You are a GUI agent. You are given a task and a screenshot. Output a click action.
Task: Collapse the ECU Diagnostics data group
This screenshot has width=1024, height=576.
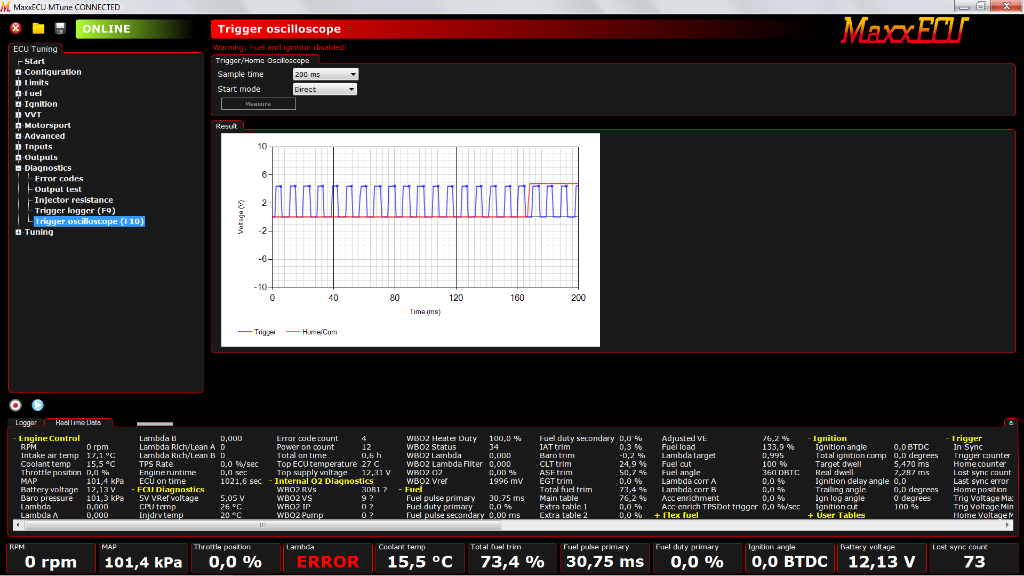pyautogui.click(x=133, y=490)
